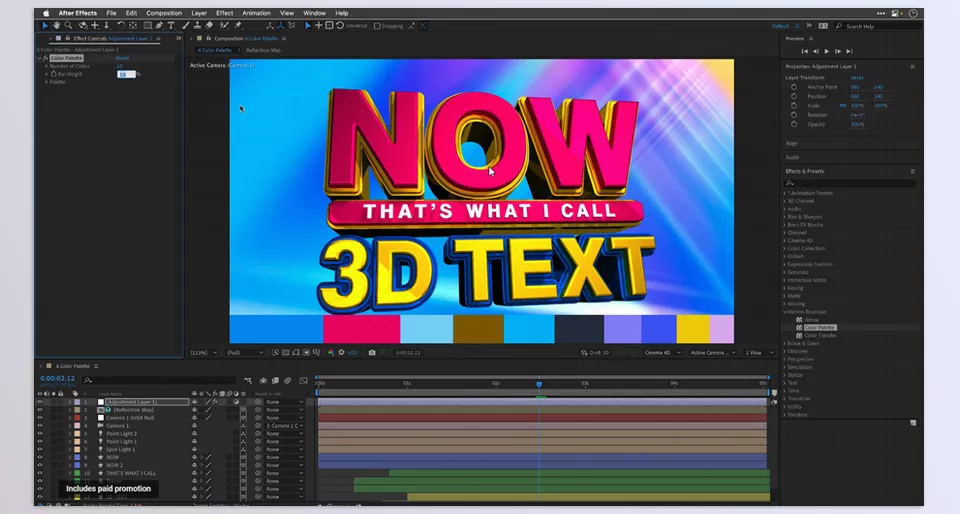Click the Shy layers icon in timeline header

coord(263,381)
